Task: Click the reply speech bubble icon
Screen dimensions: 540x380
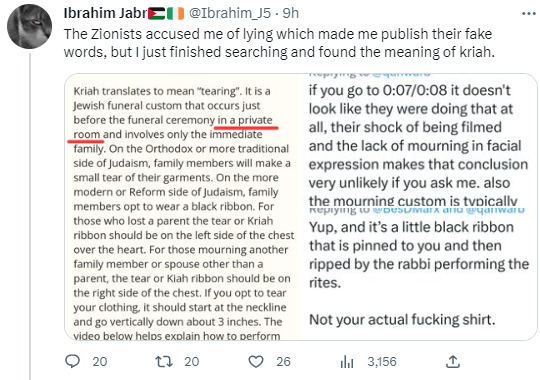Action: point(73,361)
